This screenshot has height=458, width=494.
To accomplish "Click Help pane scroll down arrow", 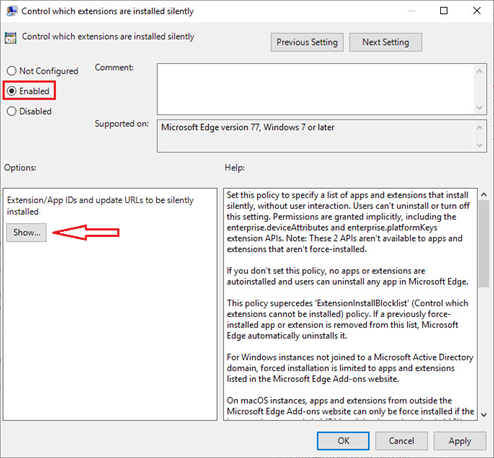I will pos(484,415).
